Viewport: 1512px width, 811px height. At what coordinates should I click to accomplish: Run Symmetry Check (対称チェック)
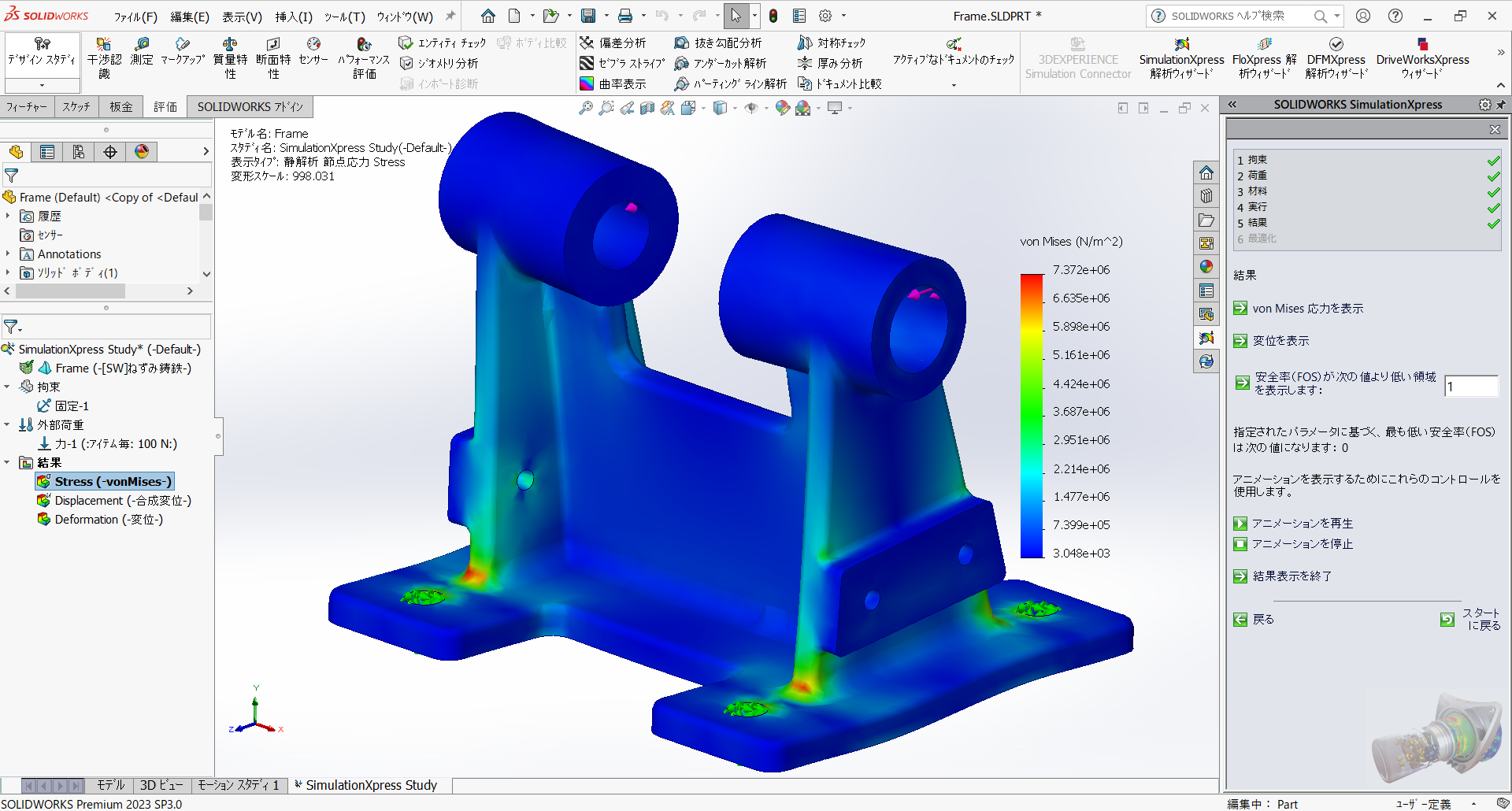[832, 43]
